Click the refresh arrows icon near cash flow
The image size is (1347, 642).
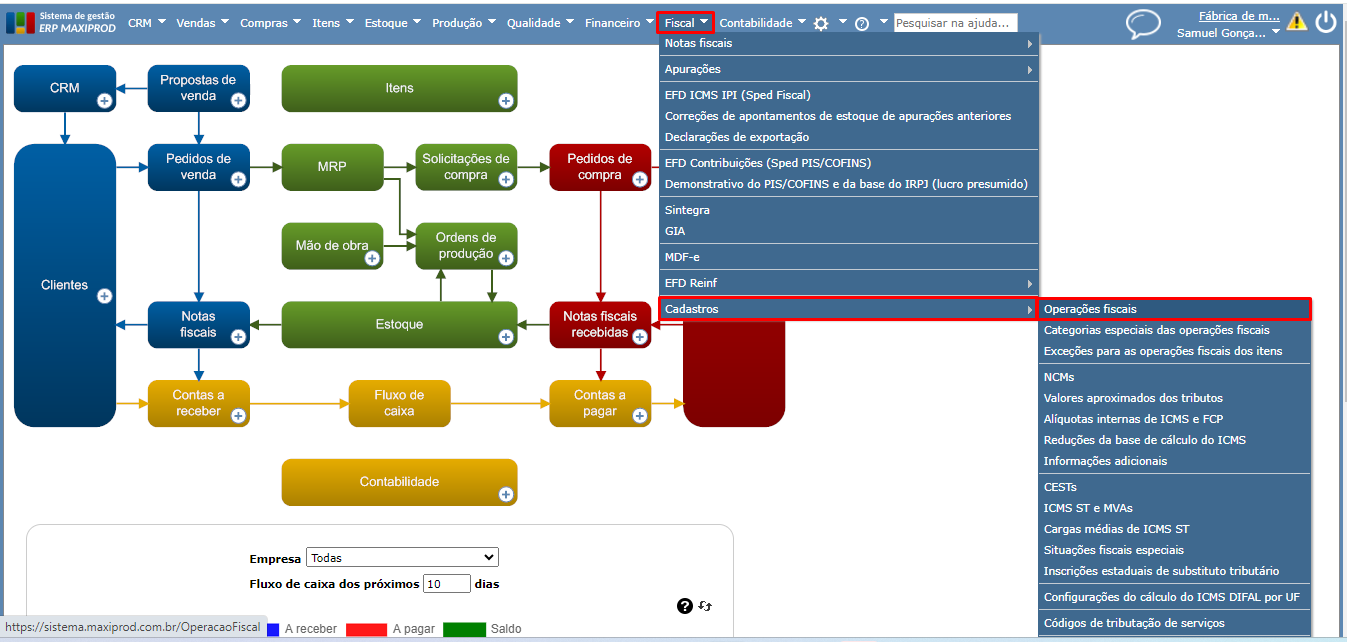[705, 606]
